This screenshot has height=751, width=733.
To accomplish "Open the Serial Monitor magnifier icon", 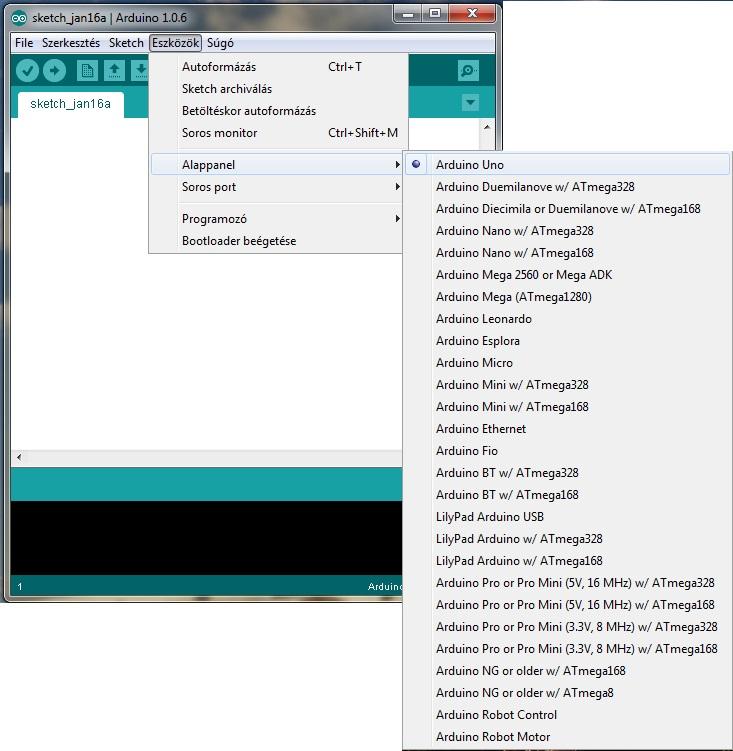I will coord(468,71).
